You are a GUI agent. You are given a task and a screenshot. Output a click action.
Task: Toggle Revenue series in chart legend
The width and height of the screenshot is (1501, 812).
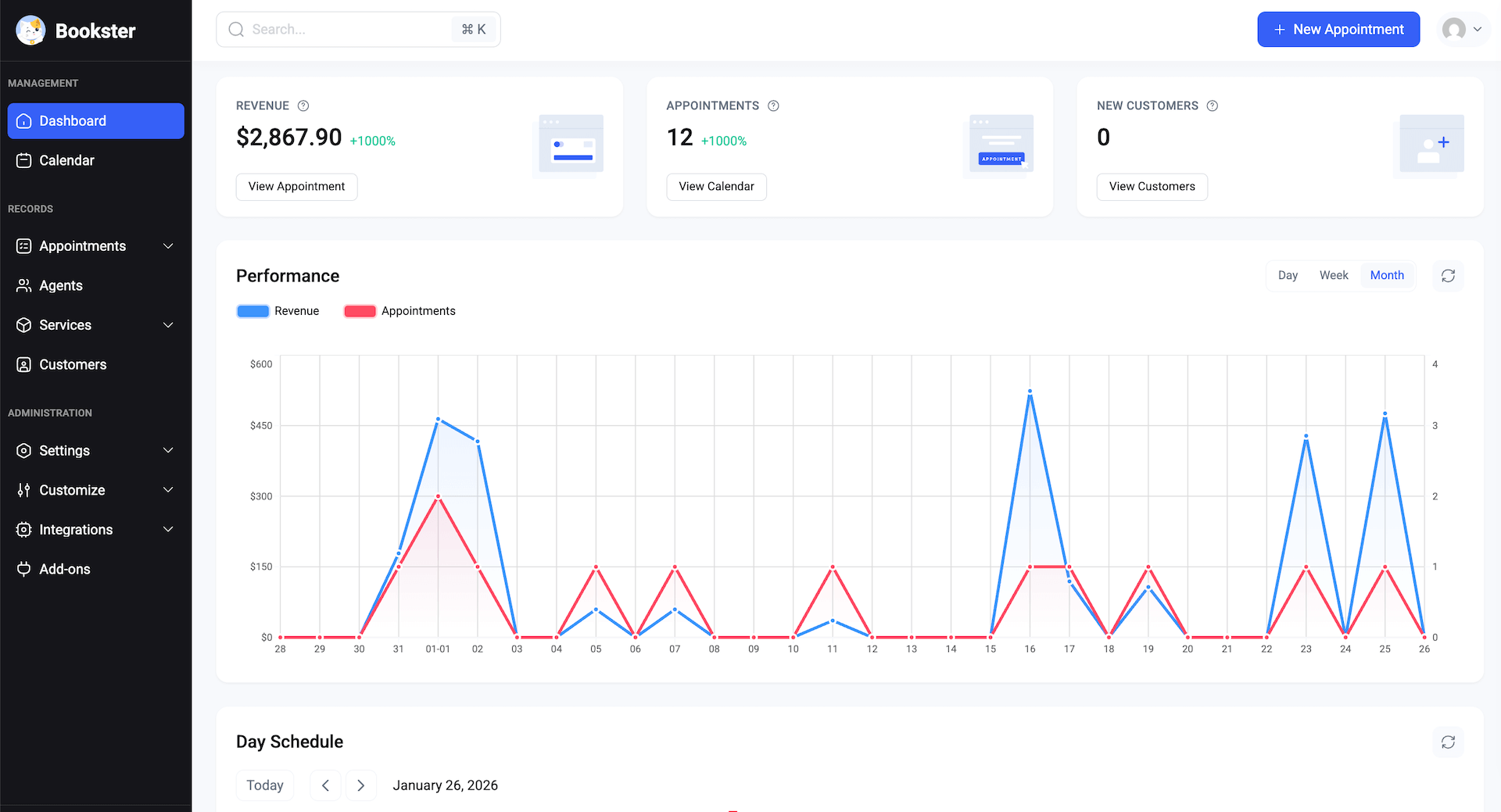click(278, 311)
